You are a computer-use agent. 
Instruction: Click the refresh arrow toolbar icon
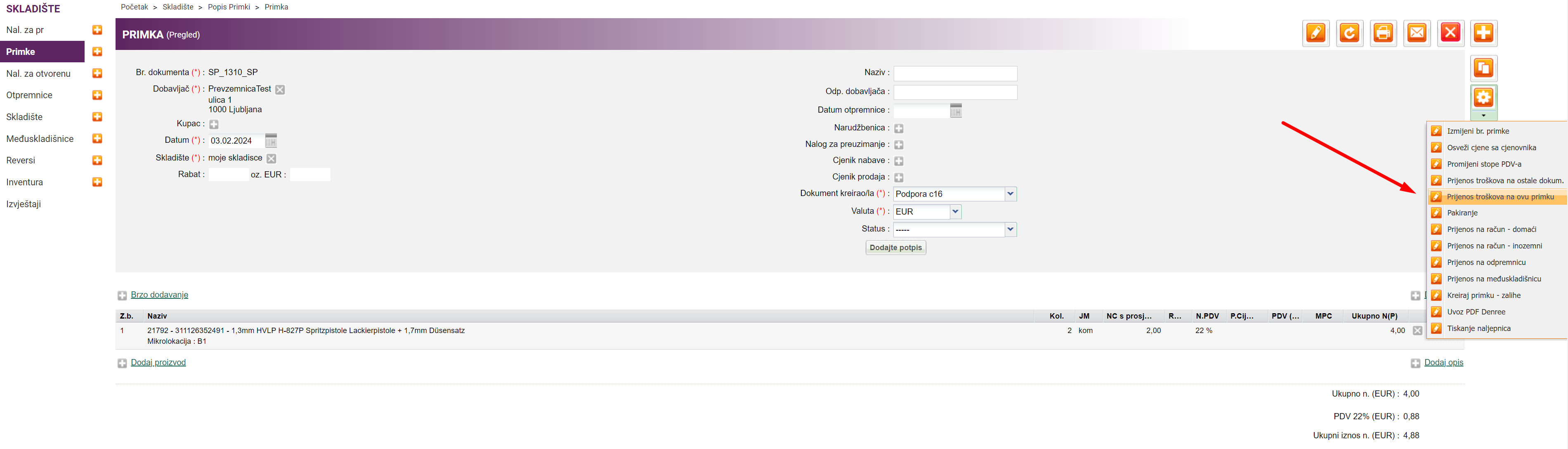(x=1349, y=33)
